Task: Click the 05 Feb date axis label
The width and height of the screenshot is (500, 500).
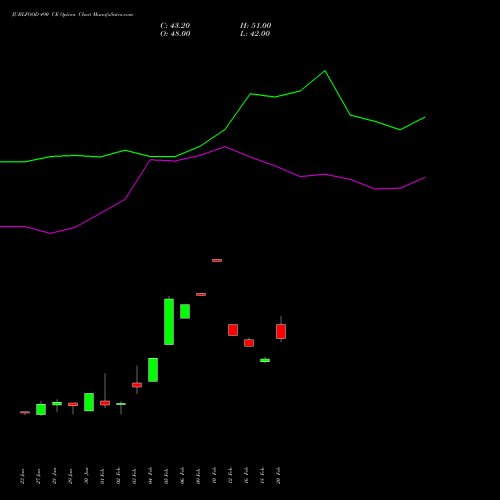Action: 166,476
